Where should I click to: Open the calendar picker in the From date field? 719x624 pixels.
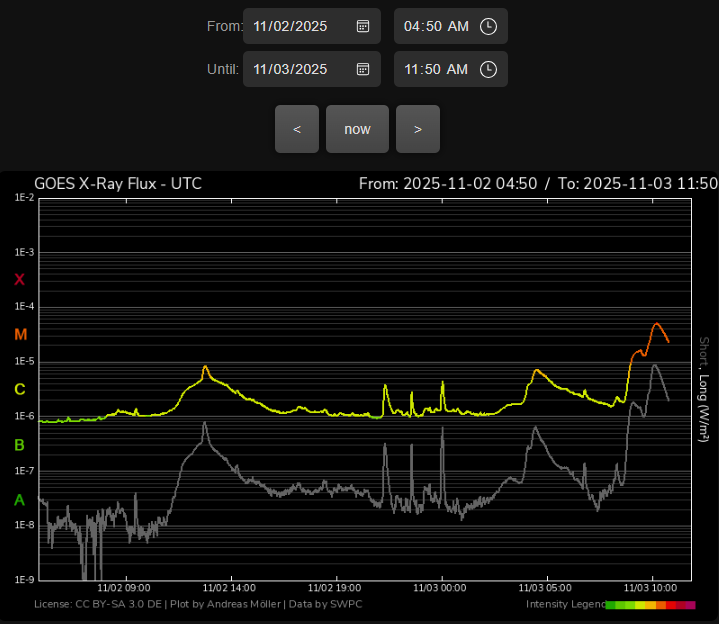pos(363,26)
